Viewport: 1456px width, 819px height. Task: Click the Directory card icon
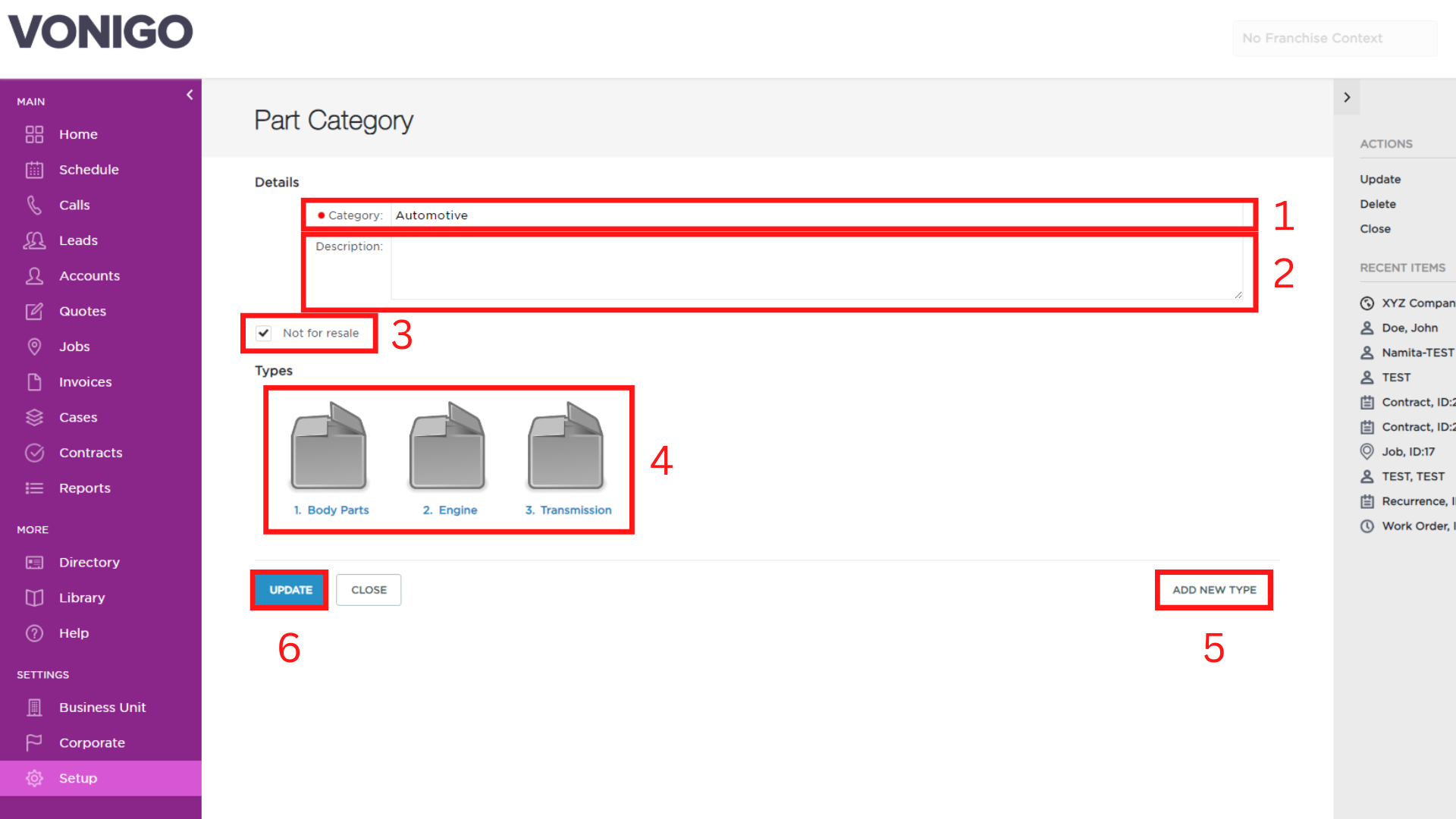[x=34, y=563]
